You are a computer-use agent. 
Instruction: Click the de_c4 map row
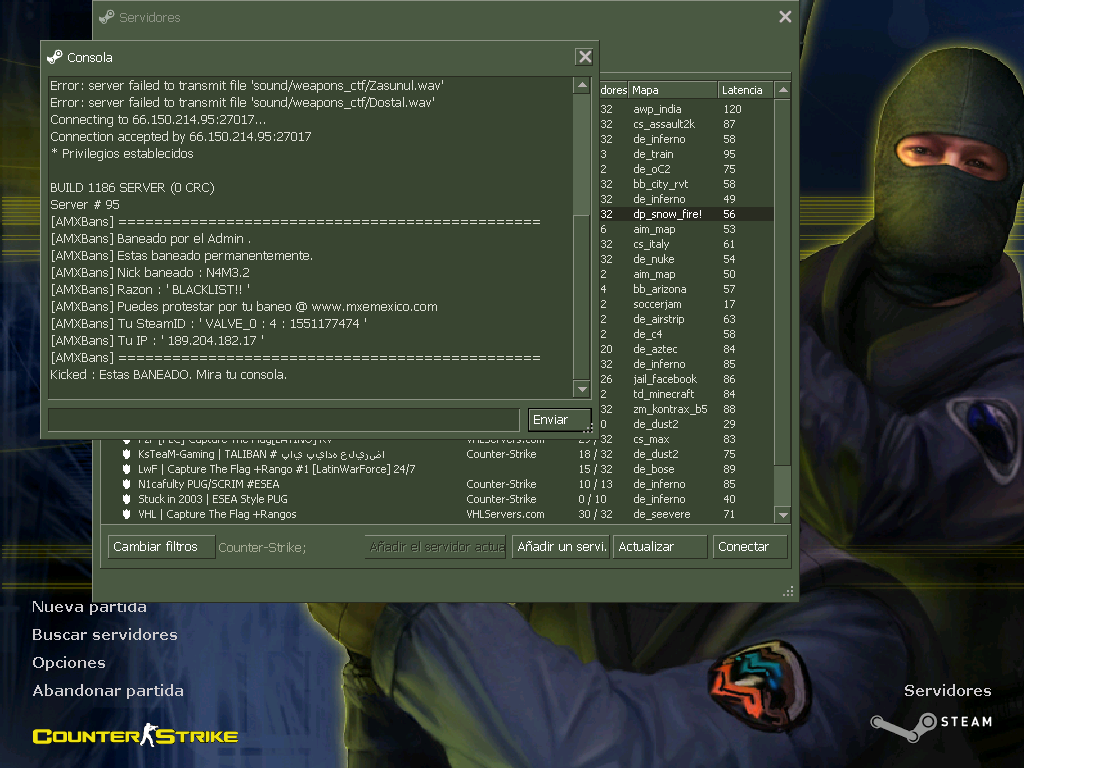pos(687,334)
